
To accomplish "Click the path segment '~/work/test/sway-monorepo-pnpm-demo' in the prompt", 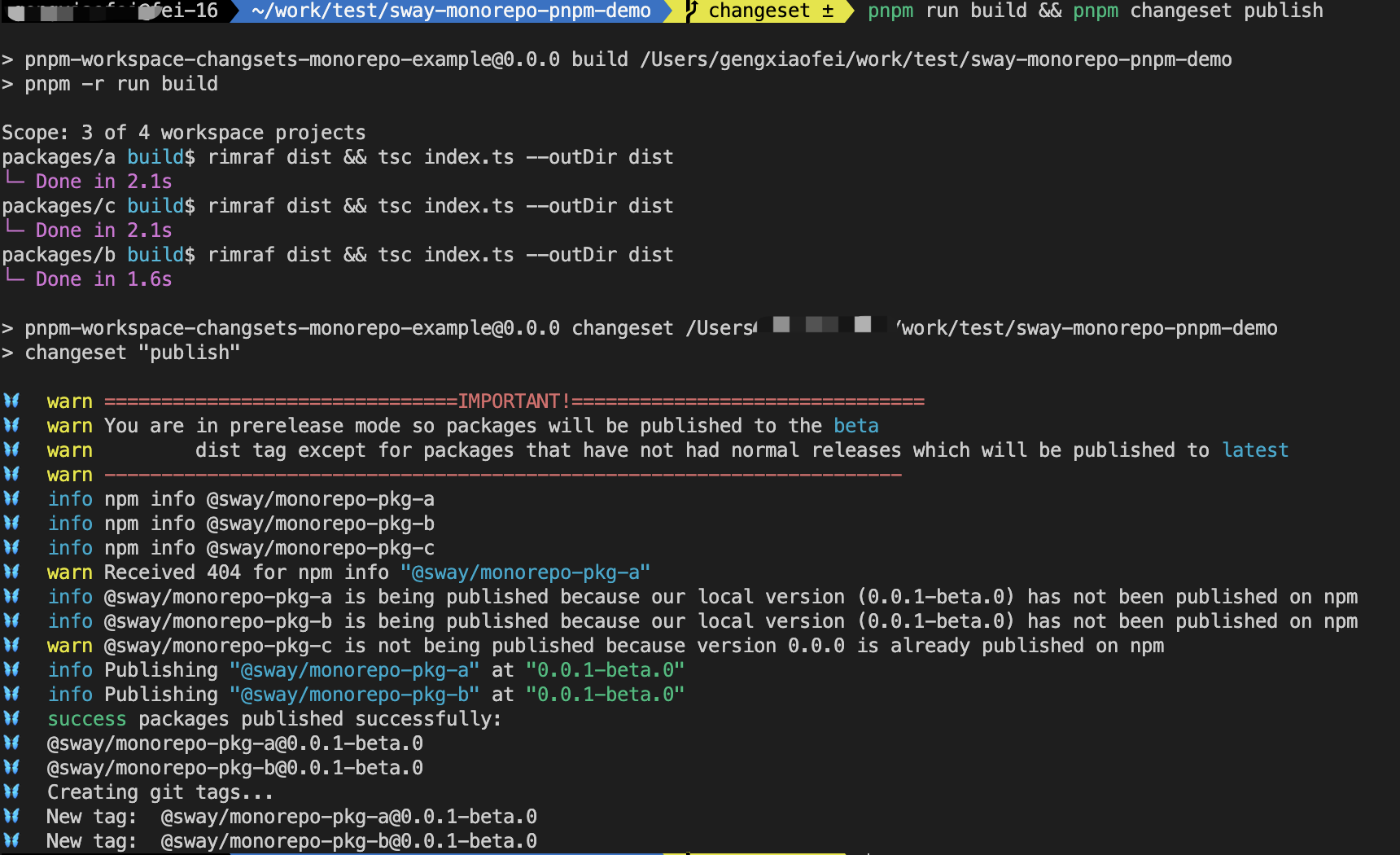I will pyautogui.click(x=451, y=11).
